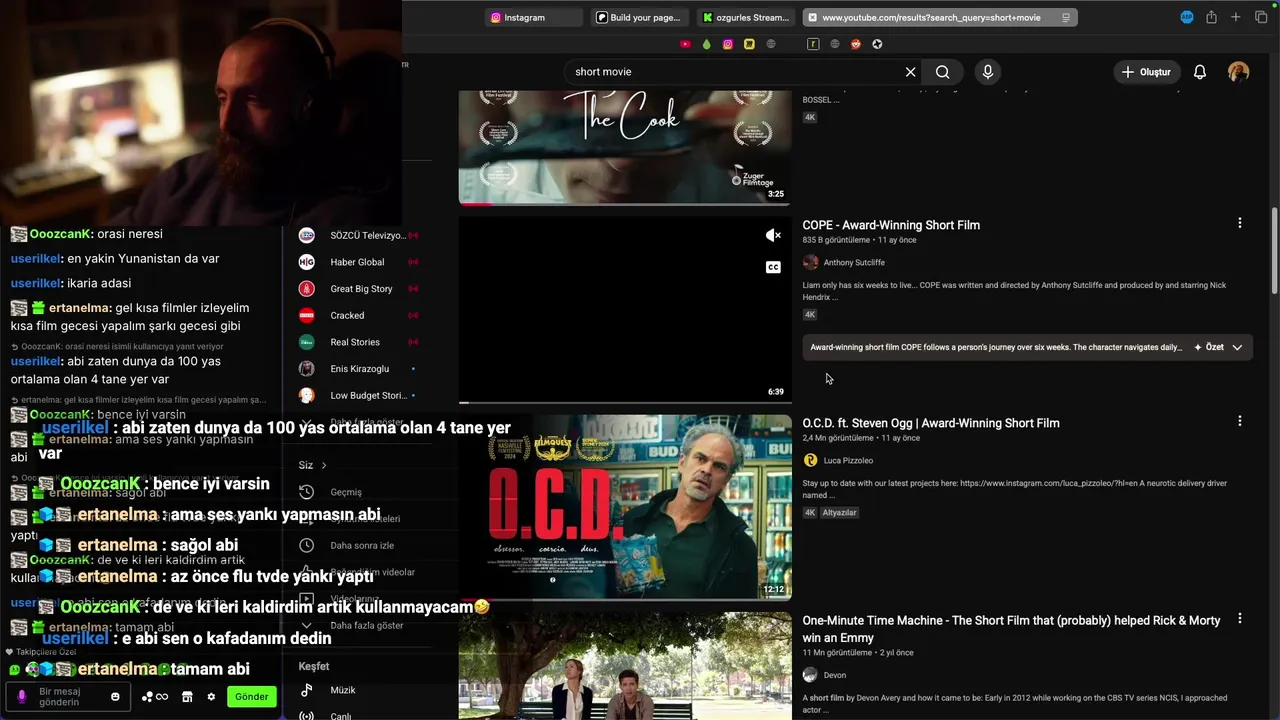Open the YouTube favorite bookmark icon
Screen dimensions: 1280x720
click(685, 44)
